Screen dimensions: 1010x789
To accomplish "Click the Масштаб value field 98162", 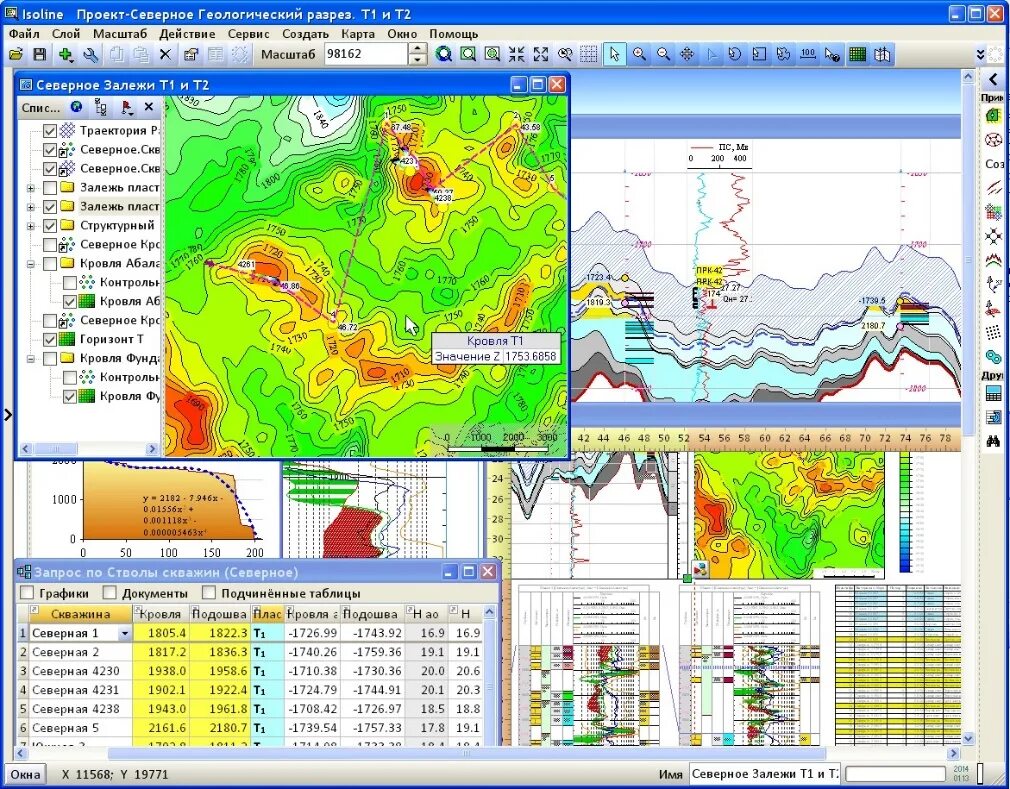I will tap(366, 54).
